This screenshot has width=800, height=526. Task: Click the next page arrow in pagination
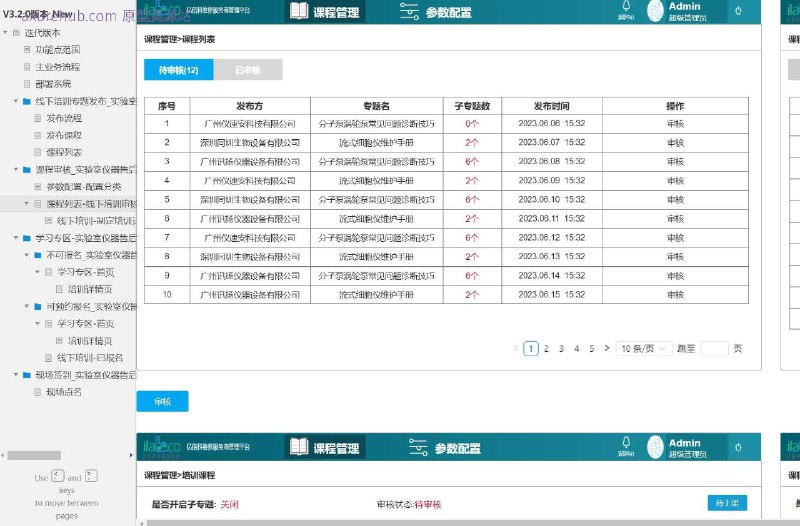click(x=607, y=348)
